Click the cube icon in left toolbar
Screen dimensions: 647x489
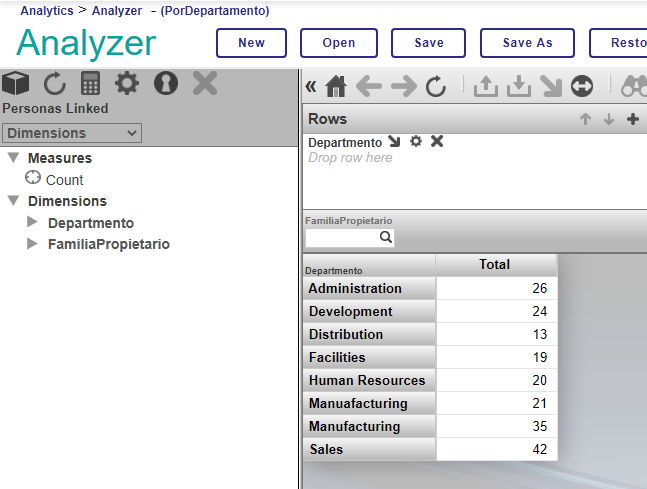[x=16, y=84]
